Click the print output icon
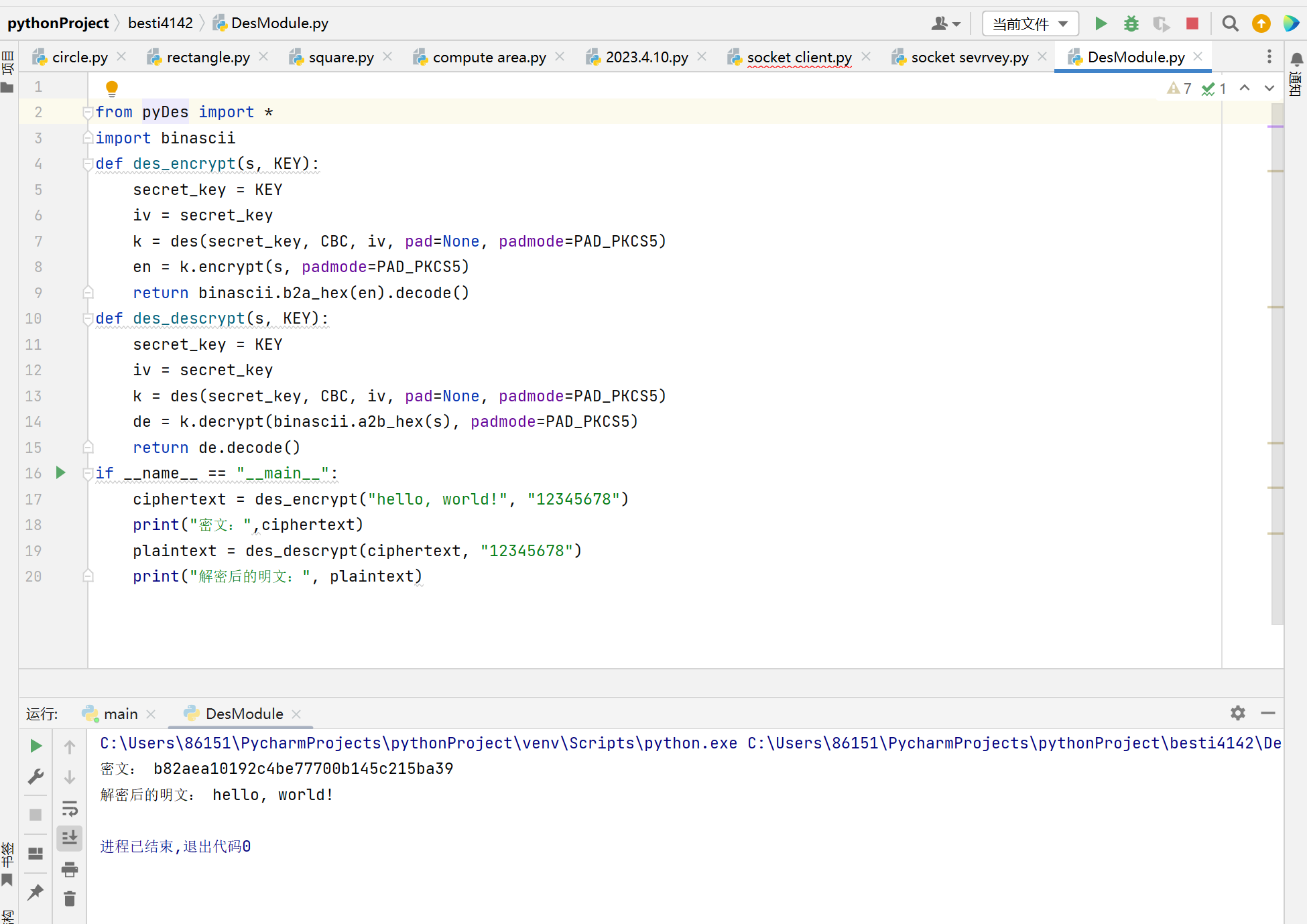This screenshot has height=924, width=1307. point(70,870)
